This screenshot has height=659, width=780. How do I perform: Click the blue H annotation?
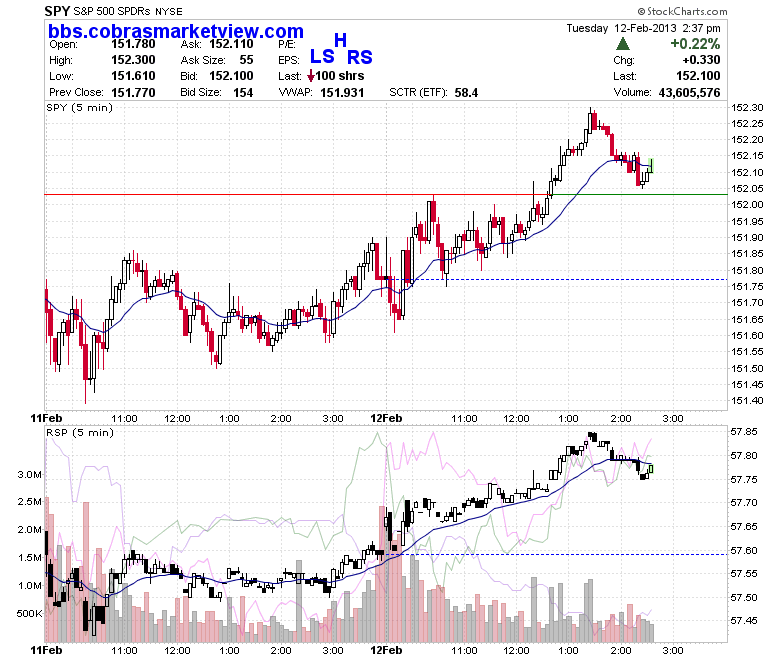click(x=340, y=40)
